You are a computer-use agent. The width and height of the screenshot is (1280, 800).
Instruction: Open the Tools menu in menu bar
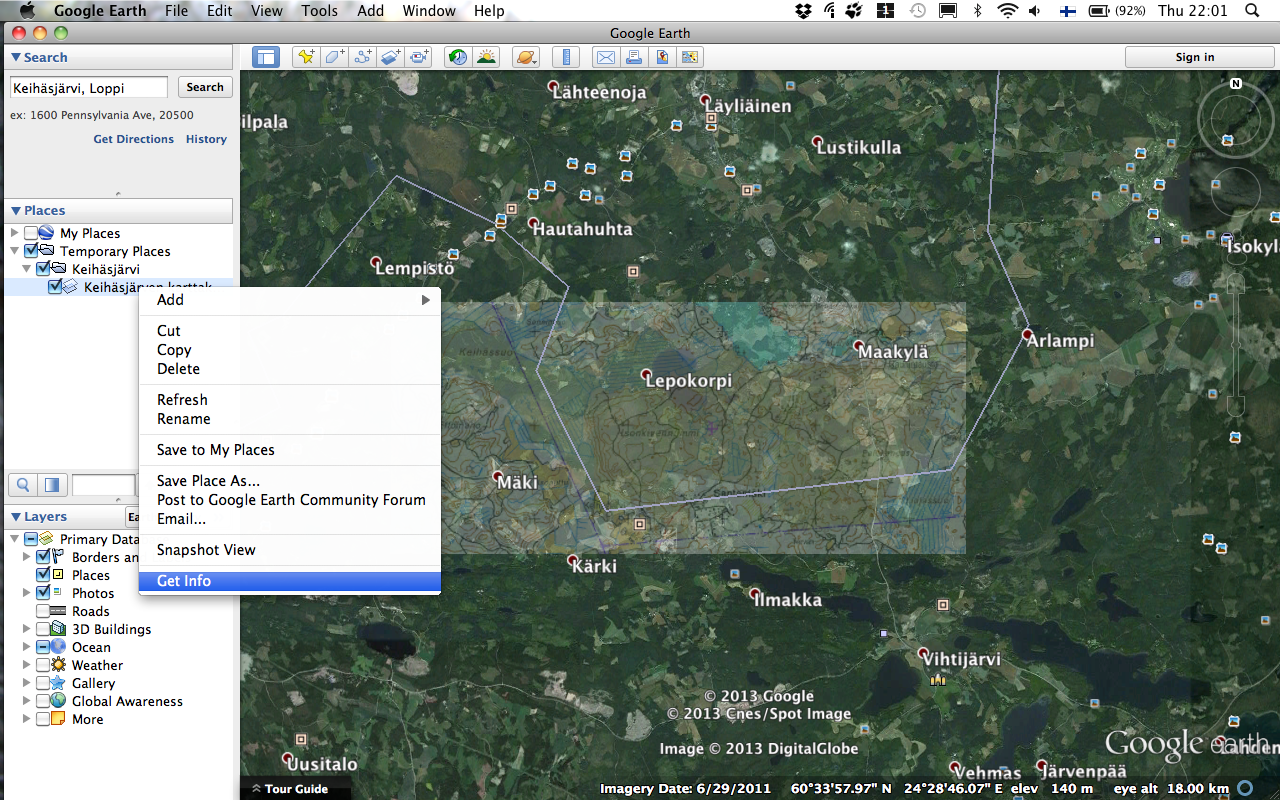[319, 11]
